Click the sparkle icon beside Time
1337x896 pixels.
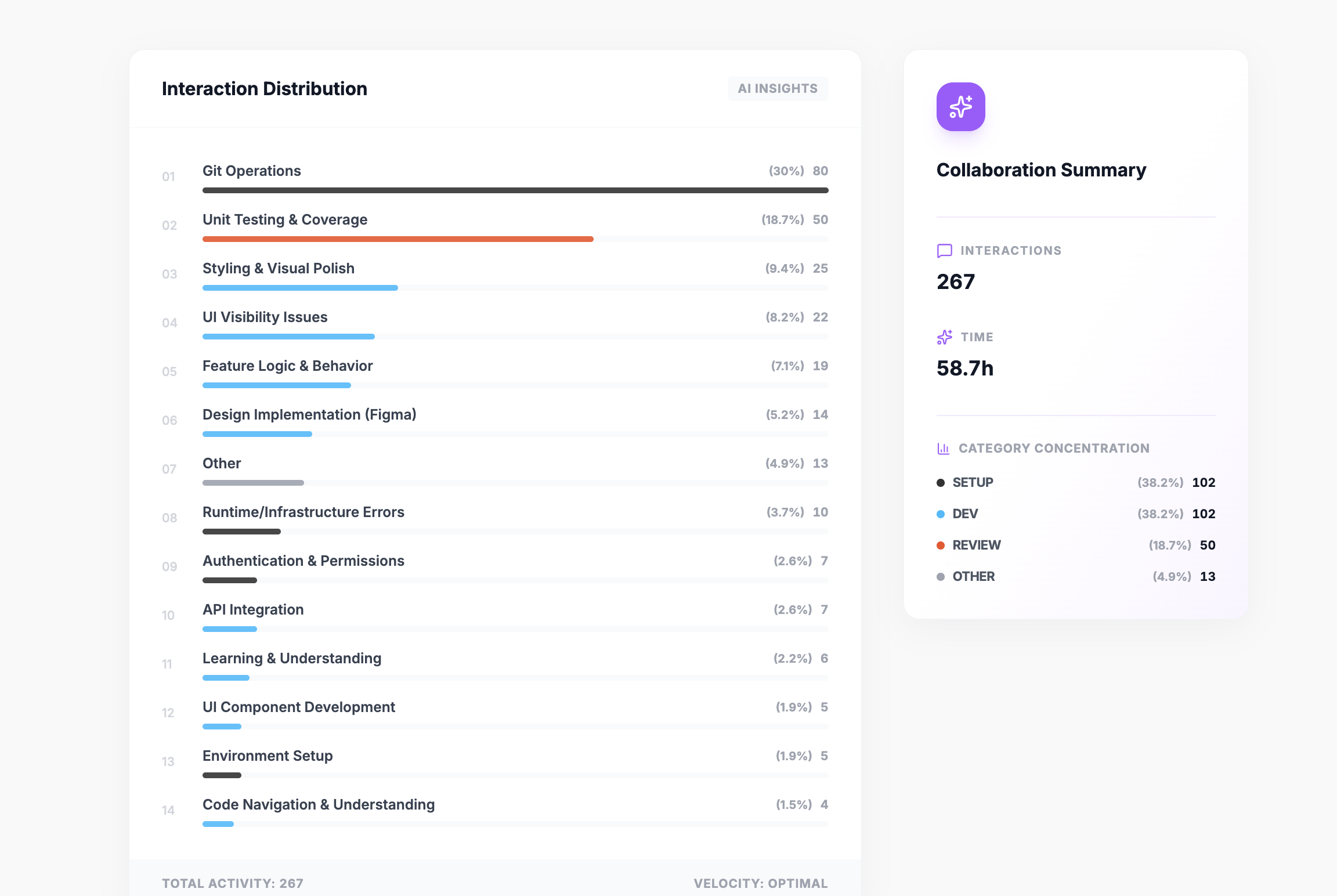[945, 337]
